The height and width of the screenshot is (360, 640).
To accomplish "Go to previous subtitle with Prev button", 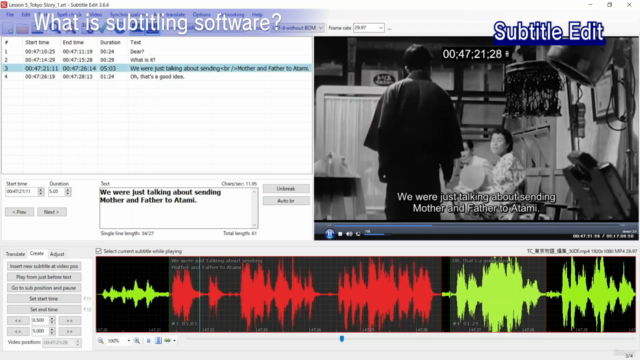I will (x=19, y=212).
